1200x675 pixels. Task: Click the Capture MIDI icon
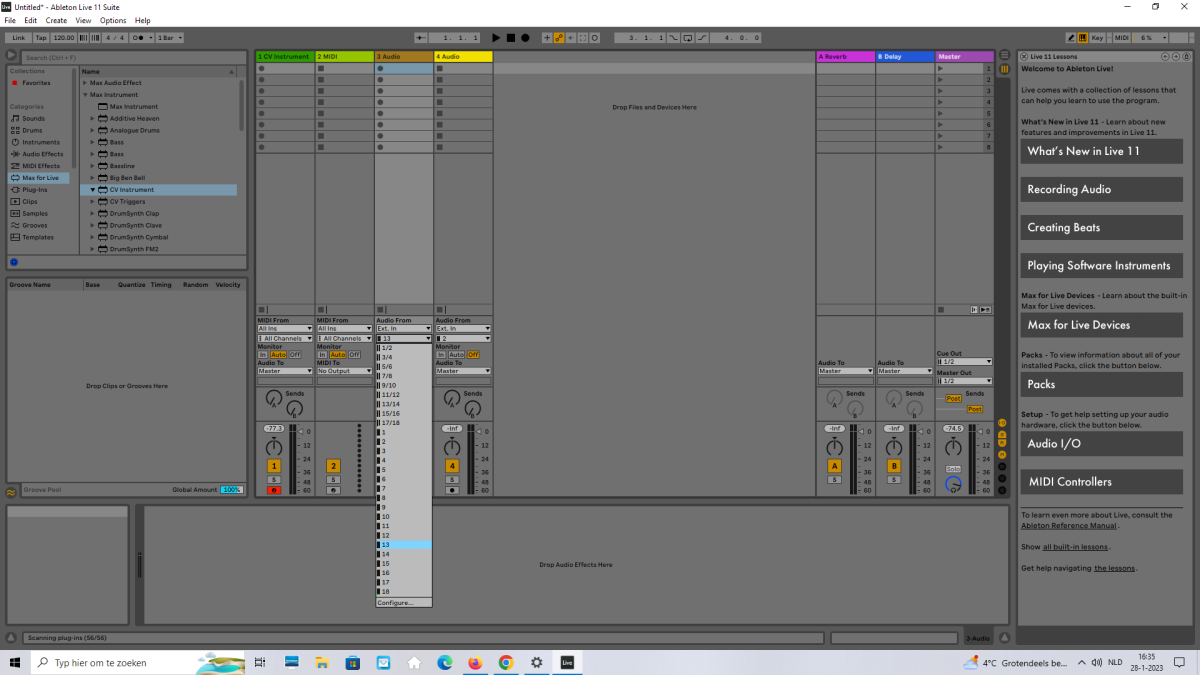(583, 37)
